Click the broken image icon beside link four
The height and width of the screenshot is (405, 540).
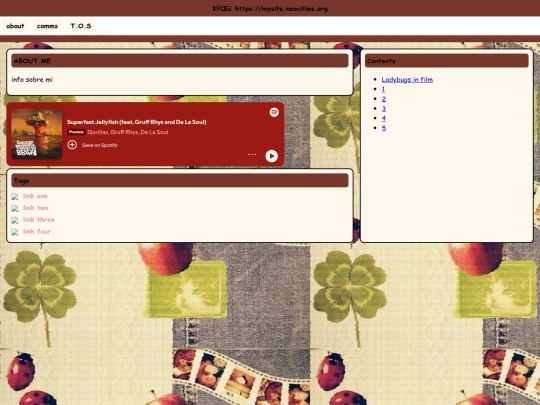tap(15, 232)
